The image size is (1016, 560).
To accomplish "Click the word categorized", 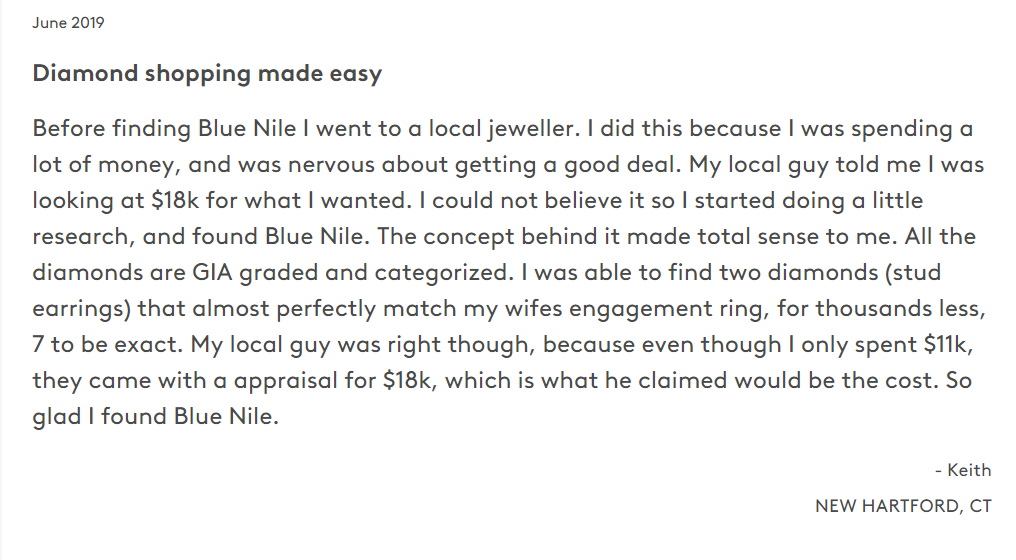I will (x=441, y=272).
